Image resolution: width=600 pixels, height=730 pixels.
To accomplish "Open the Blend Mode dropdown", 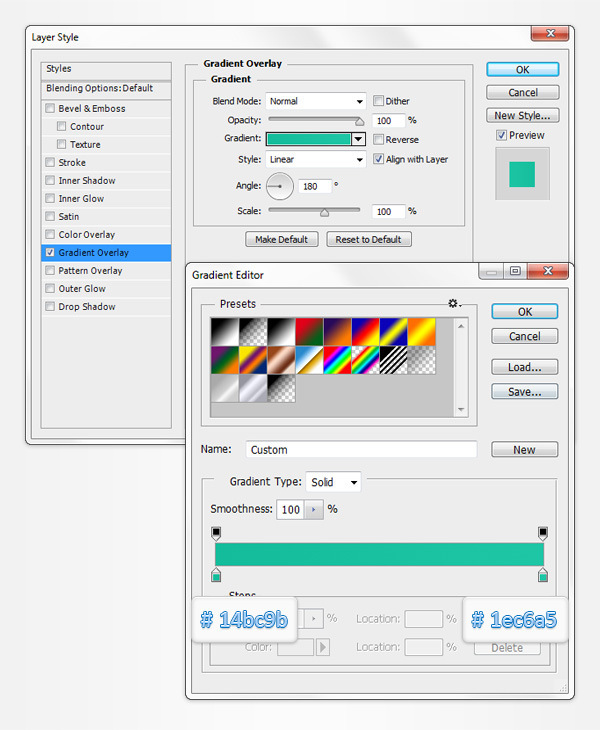I will tap(316, 101).
